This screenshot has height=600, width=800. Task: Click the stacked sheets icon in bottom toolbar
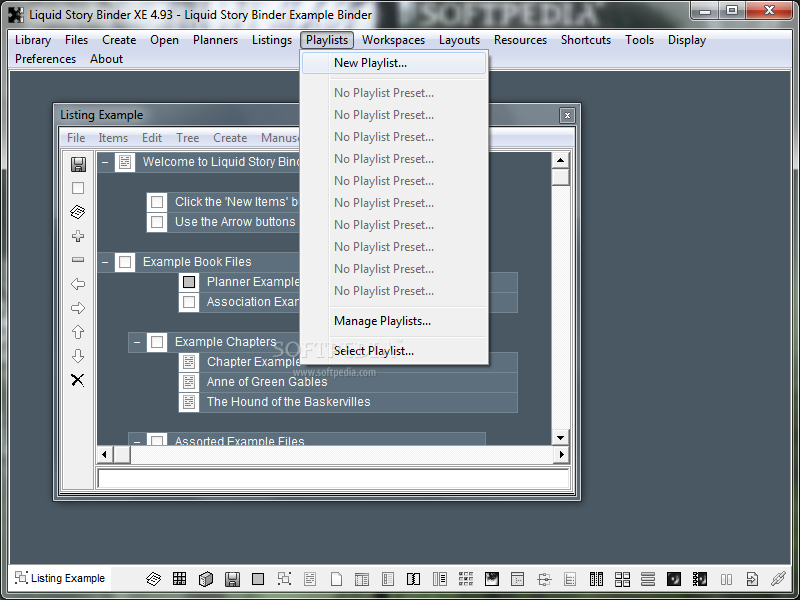point(154,579)
